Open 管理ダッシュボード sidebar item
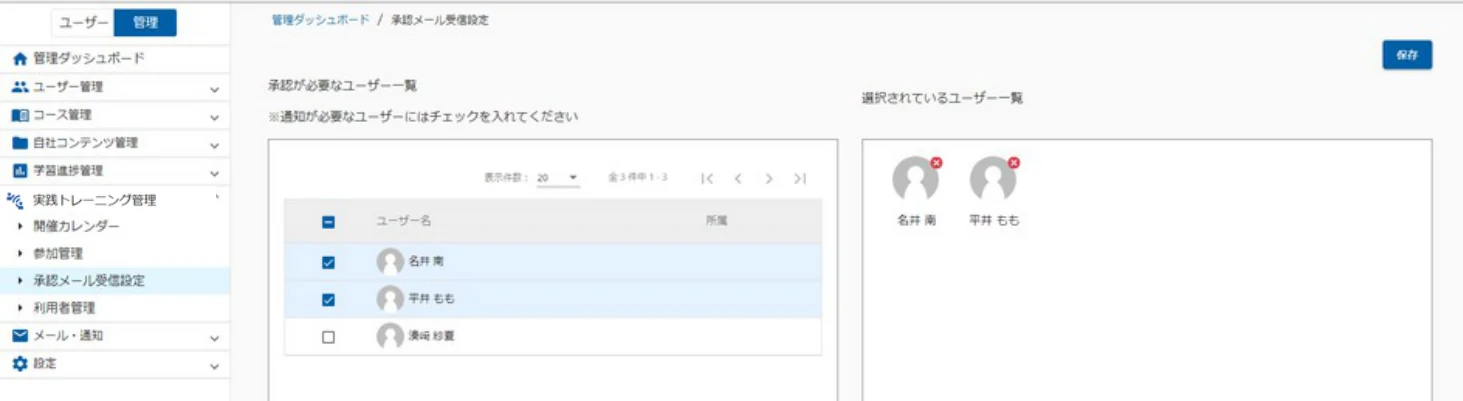 click(x=115, y=59)
